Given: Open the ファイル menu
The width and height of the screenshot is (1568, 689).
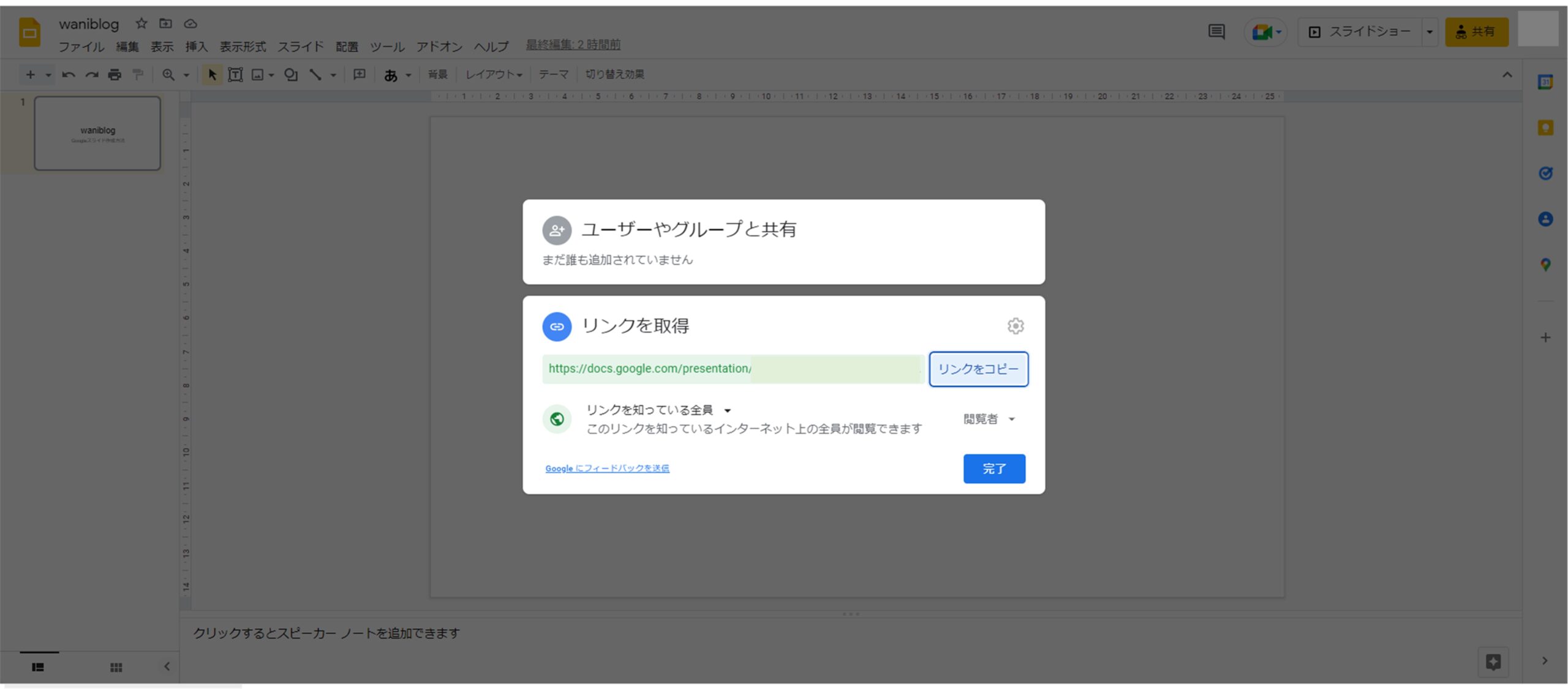Looking at the screenshot, I should click(x=81, y=47).
